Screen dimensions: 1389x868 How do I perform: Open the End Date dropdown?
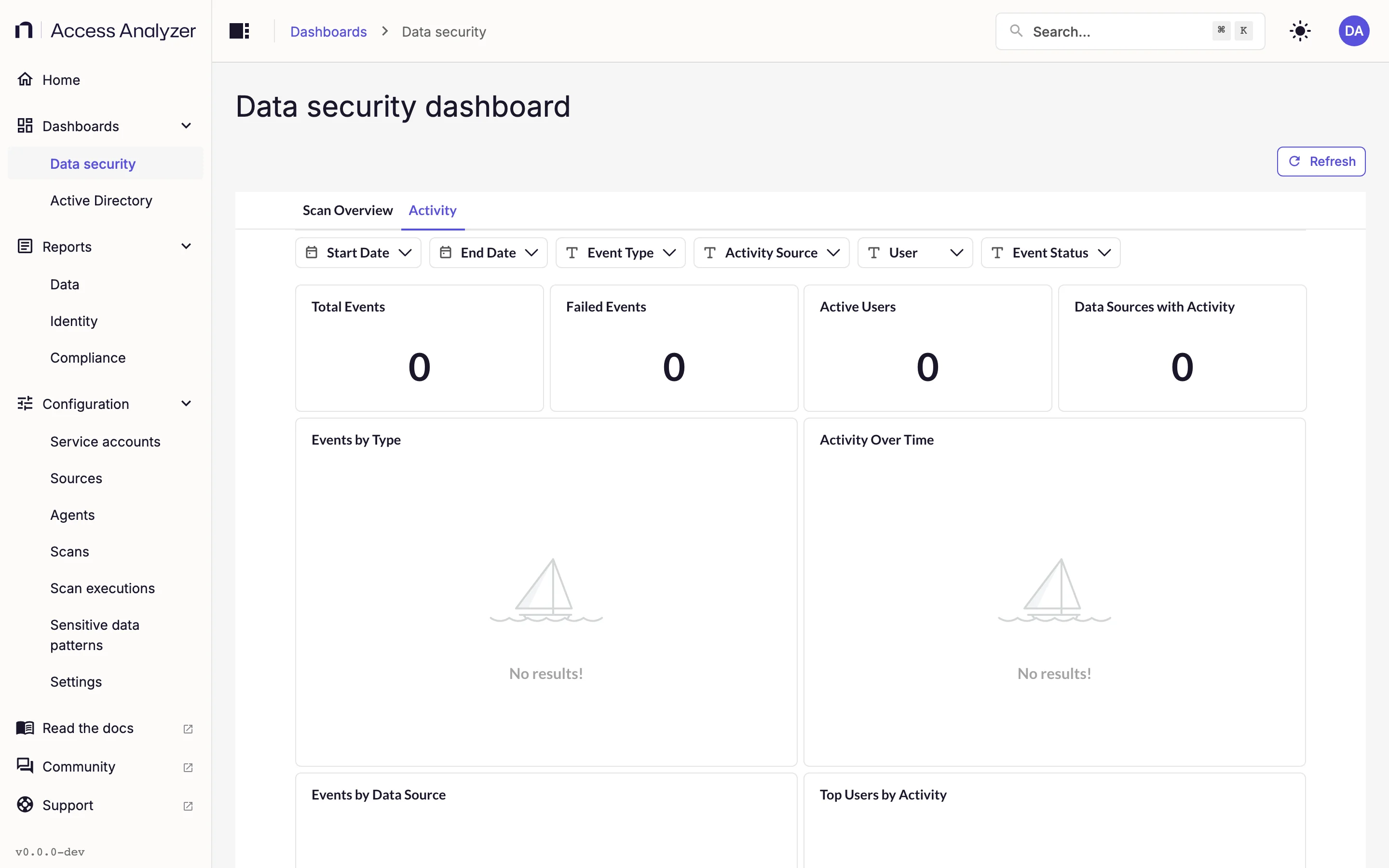(x=489, y=253)
